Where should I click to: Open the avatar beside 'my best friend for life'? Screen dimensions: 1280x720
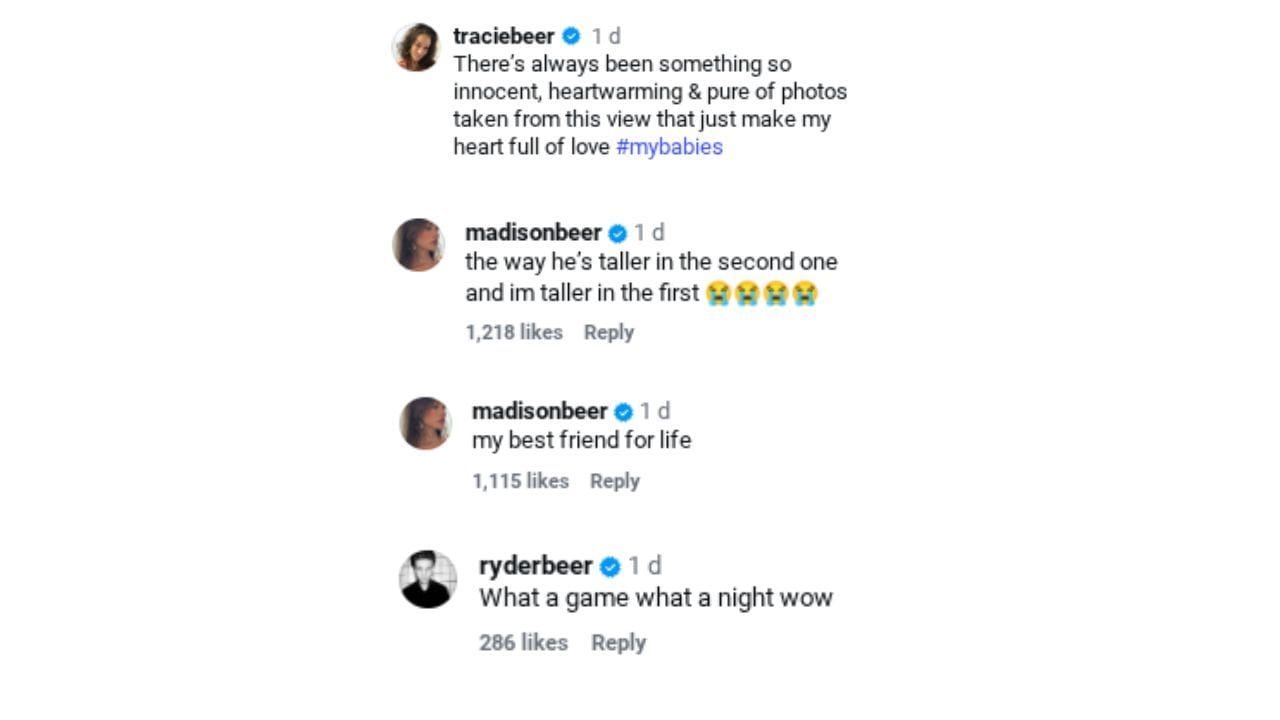click(x=425, y=423)
